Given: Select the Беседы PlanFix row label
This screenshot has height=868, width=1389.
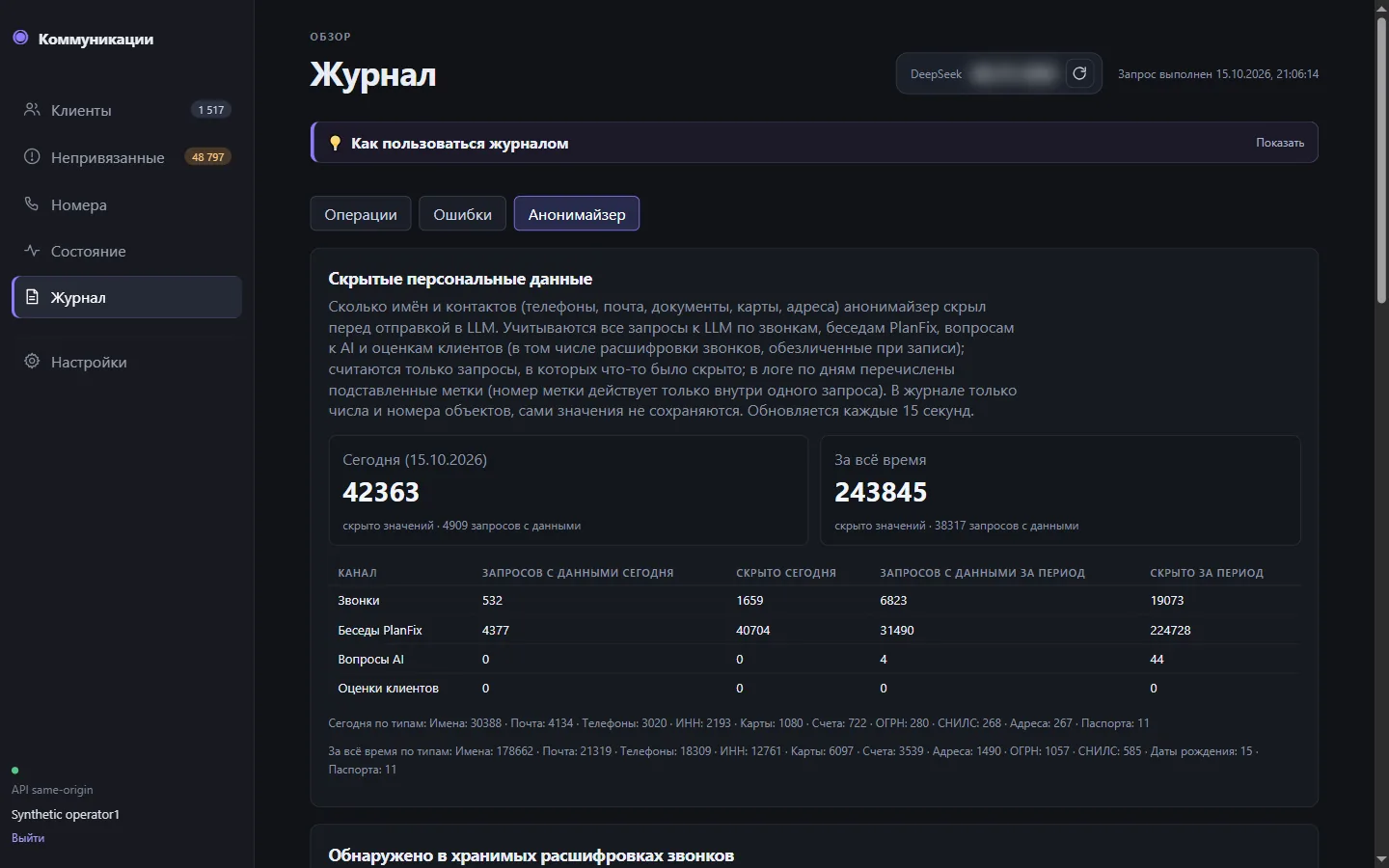Looking at the screenshot, I should tap(380, 630).
